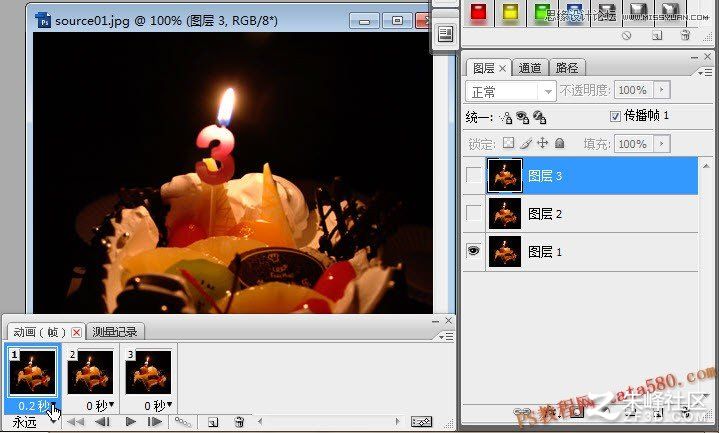Toggle lock position move icon

(x=542, y=143)
